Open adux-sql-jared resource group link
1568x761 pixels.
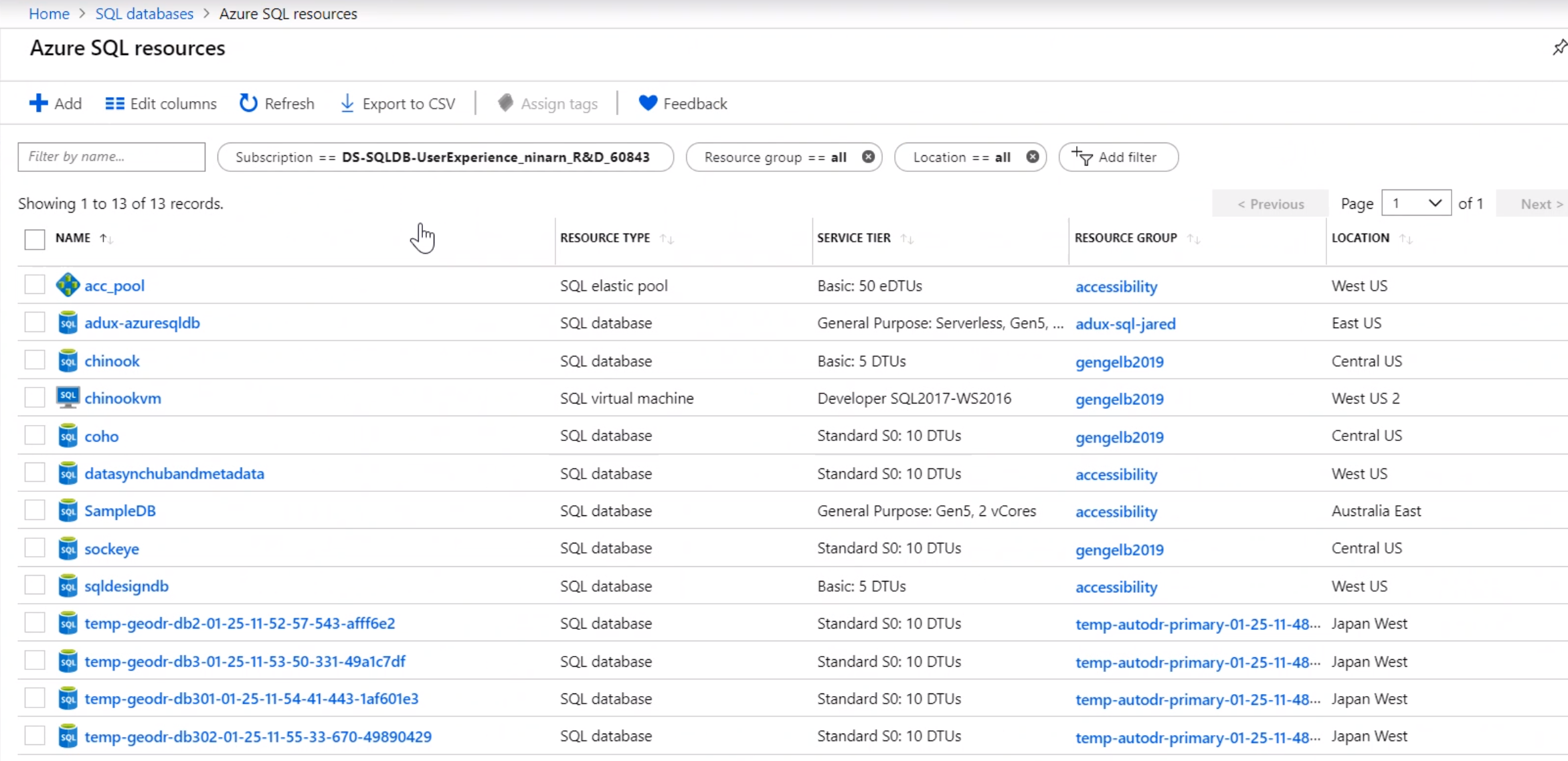tap(1125, 324)
